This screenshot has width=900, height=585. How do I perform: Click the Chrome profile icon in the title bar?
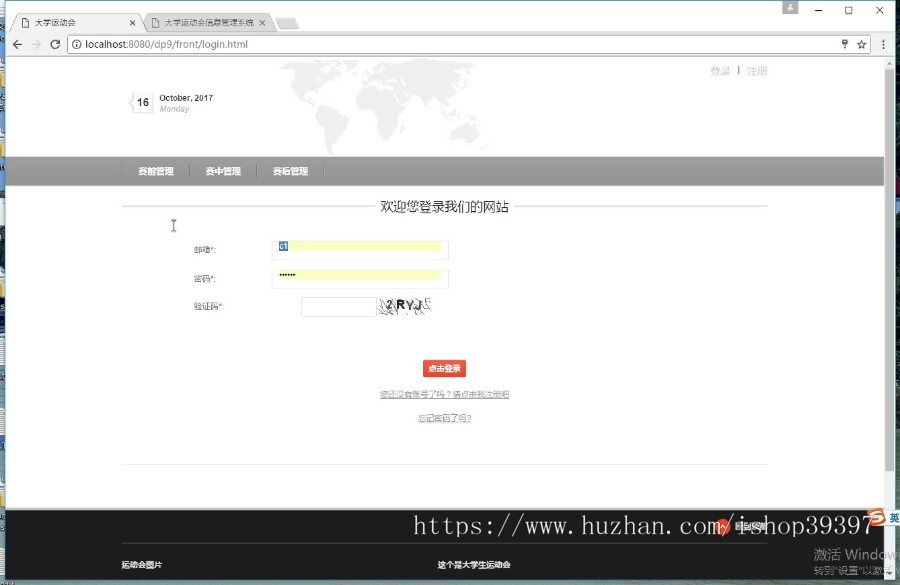pos(790,7)
